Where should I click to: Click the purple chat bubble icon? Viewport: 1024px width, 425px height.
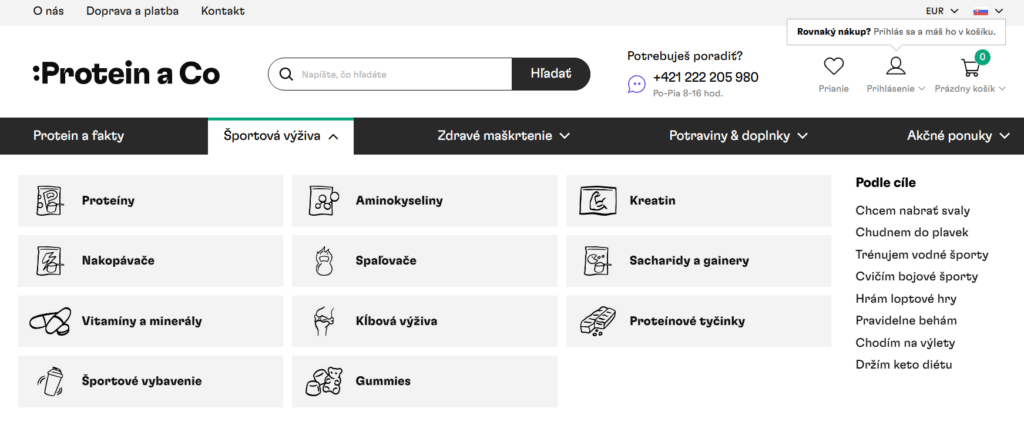pos(636,84)
